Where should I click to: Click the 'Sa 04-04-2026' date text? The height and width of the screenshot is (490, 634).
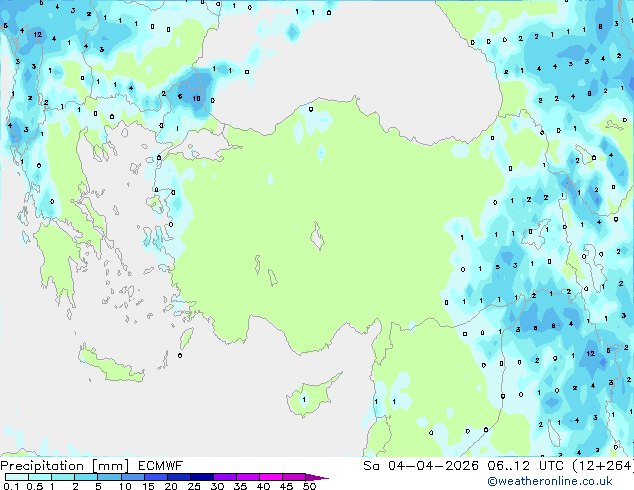(421, 466)
